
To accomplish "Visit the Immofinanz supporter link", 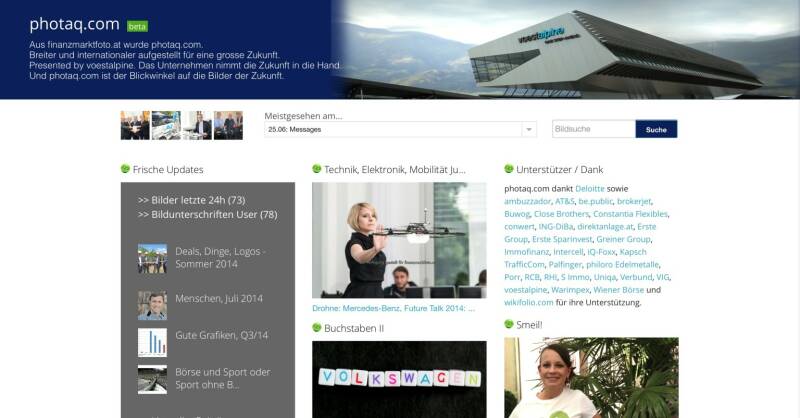I will [x=527, y=252].
